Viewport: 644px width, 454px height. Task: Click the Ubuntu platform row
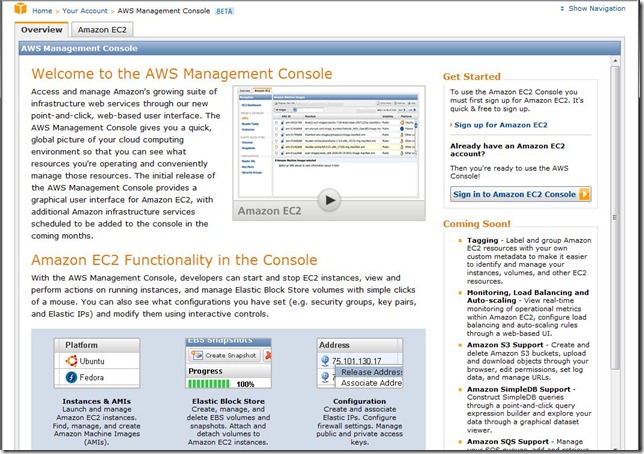coord(97,361)
